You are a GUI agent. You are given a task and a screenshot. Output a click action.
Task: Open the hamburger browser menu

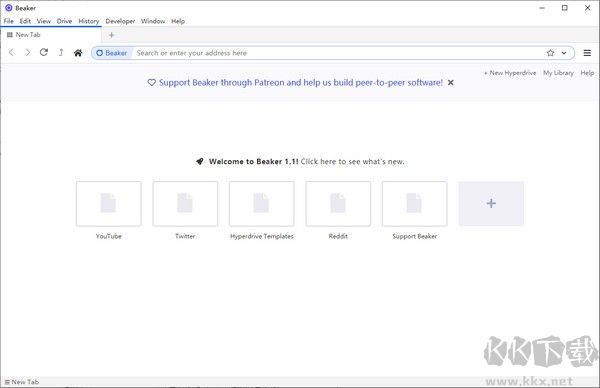point(587,53)
